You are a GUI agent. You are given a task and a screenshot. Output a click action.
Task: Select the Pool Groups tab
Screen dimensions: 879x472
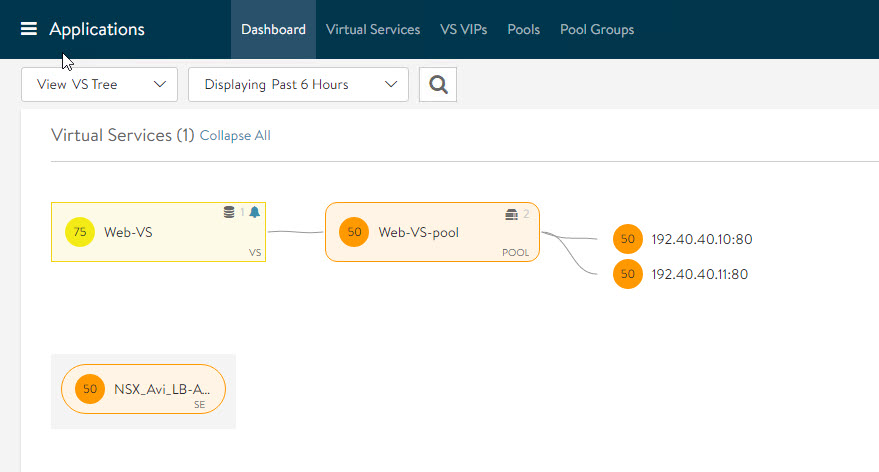(x=597, y=30)
